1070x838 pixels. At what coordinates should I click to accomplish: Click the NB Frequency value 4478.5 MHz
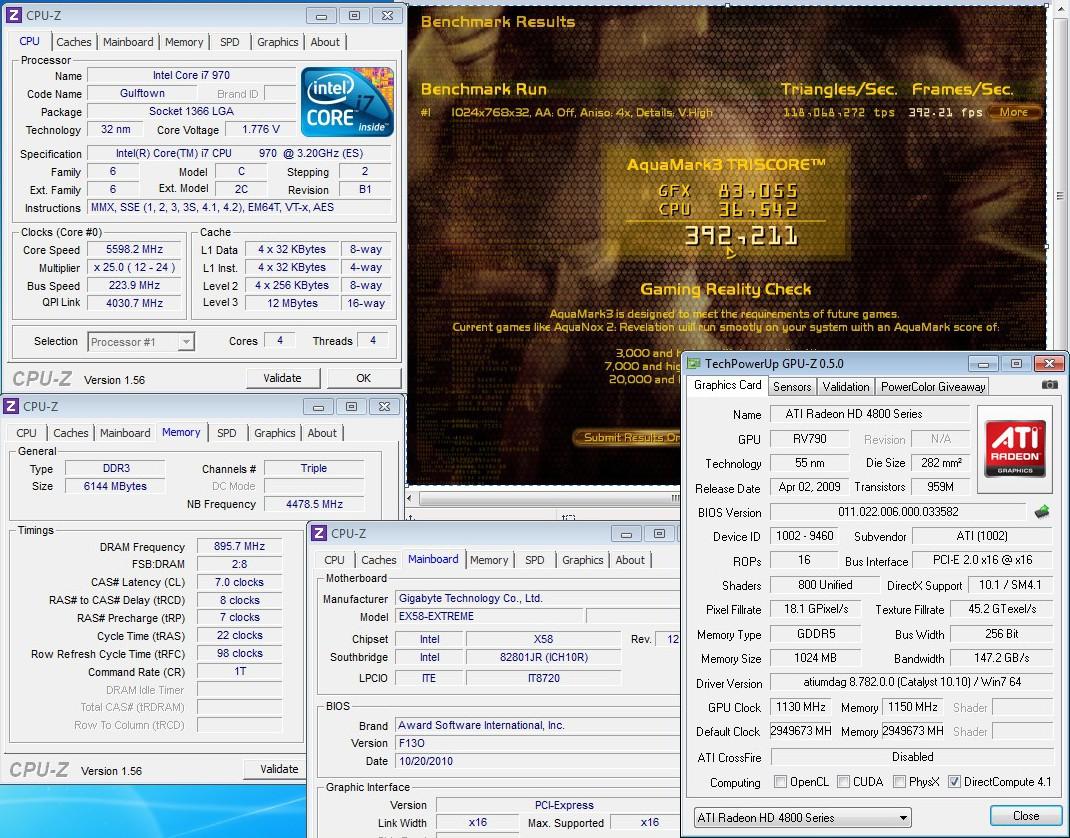[314, 504]
